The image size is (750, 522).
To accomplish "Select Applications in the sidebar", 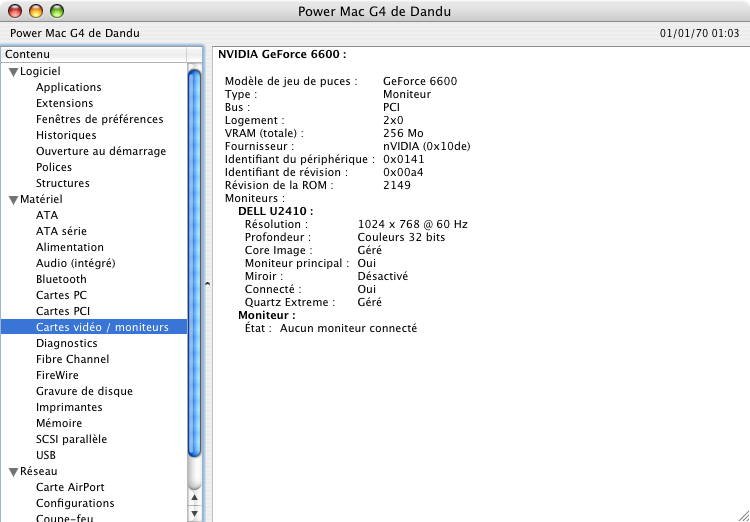I will click(68, 87).
